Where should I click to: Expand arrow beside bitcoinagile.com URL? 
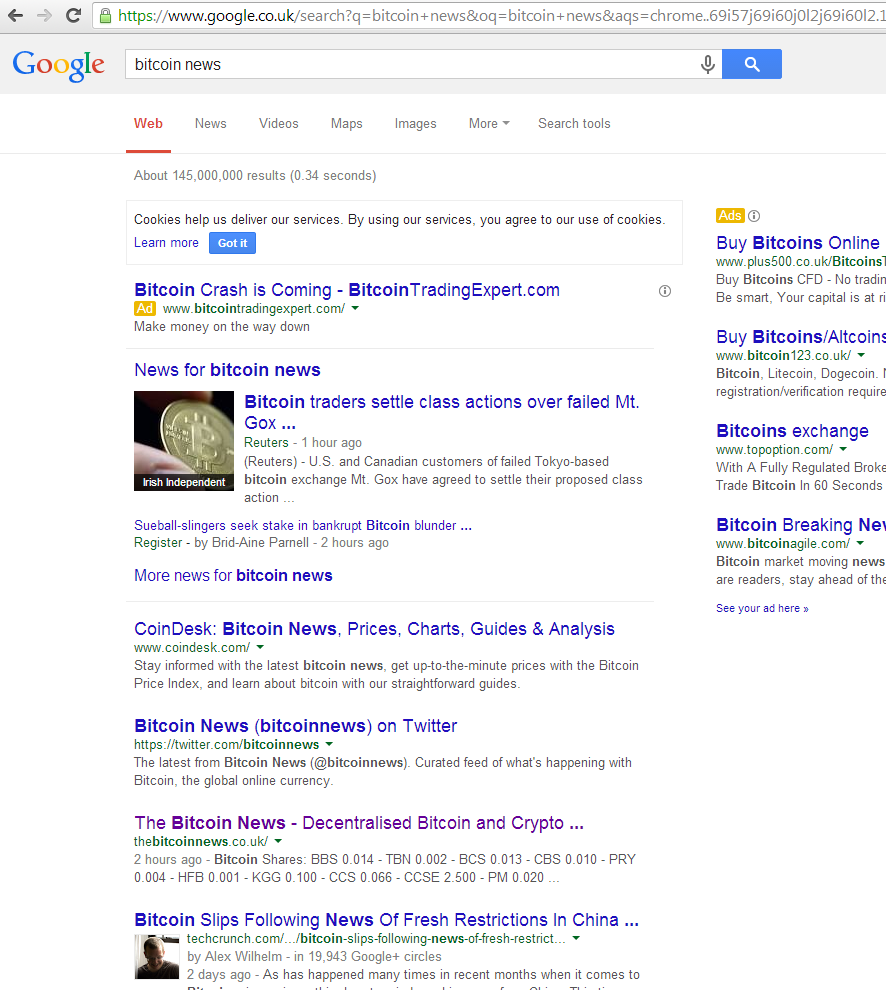(x=860, y=543)
